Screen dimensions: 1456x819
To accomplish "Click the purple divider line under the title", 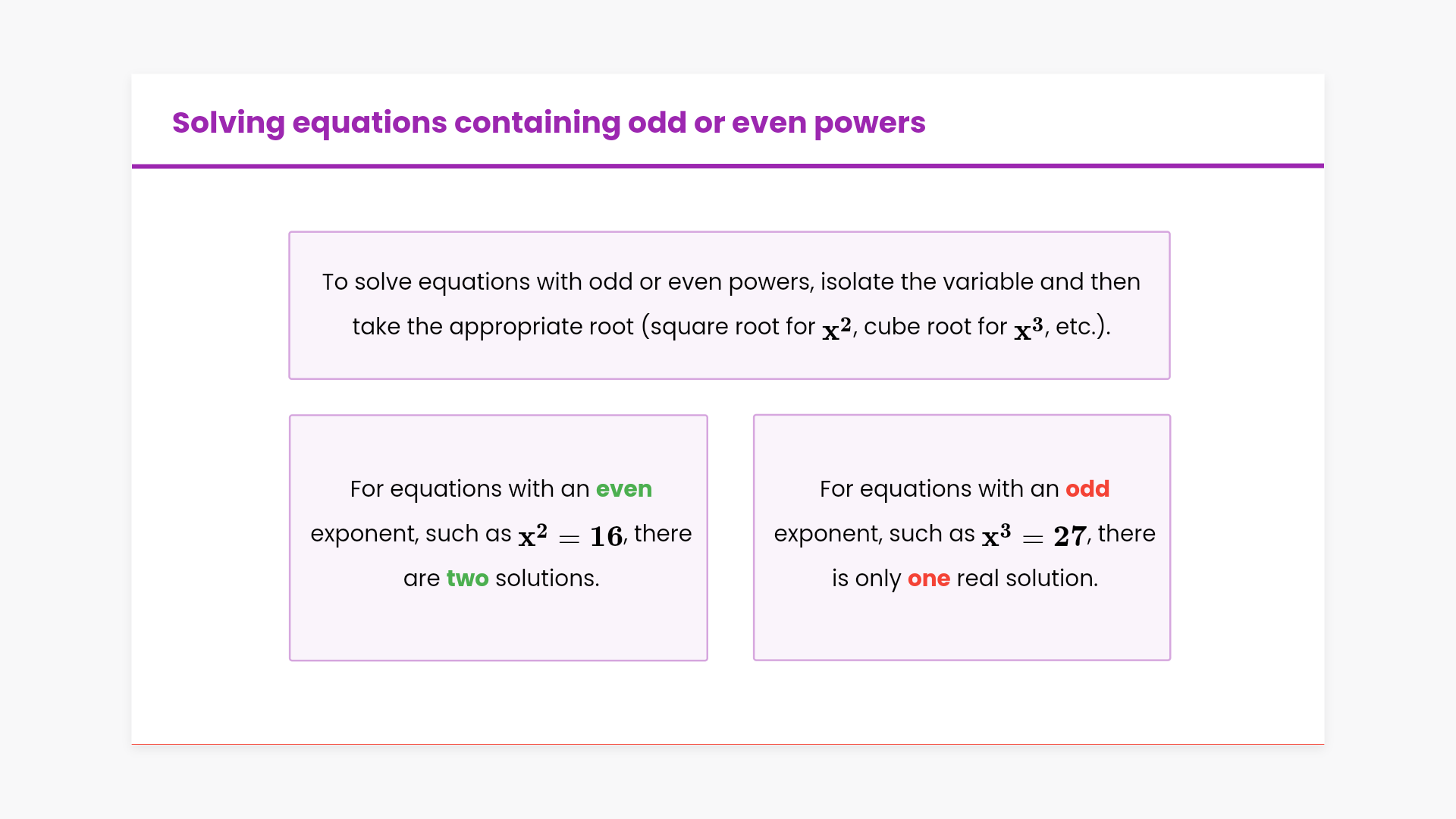I will tap(728, 165).
